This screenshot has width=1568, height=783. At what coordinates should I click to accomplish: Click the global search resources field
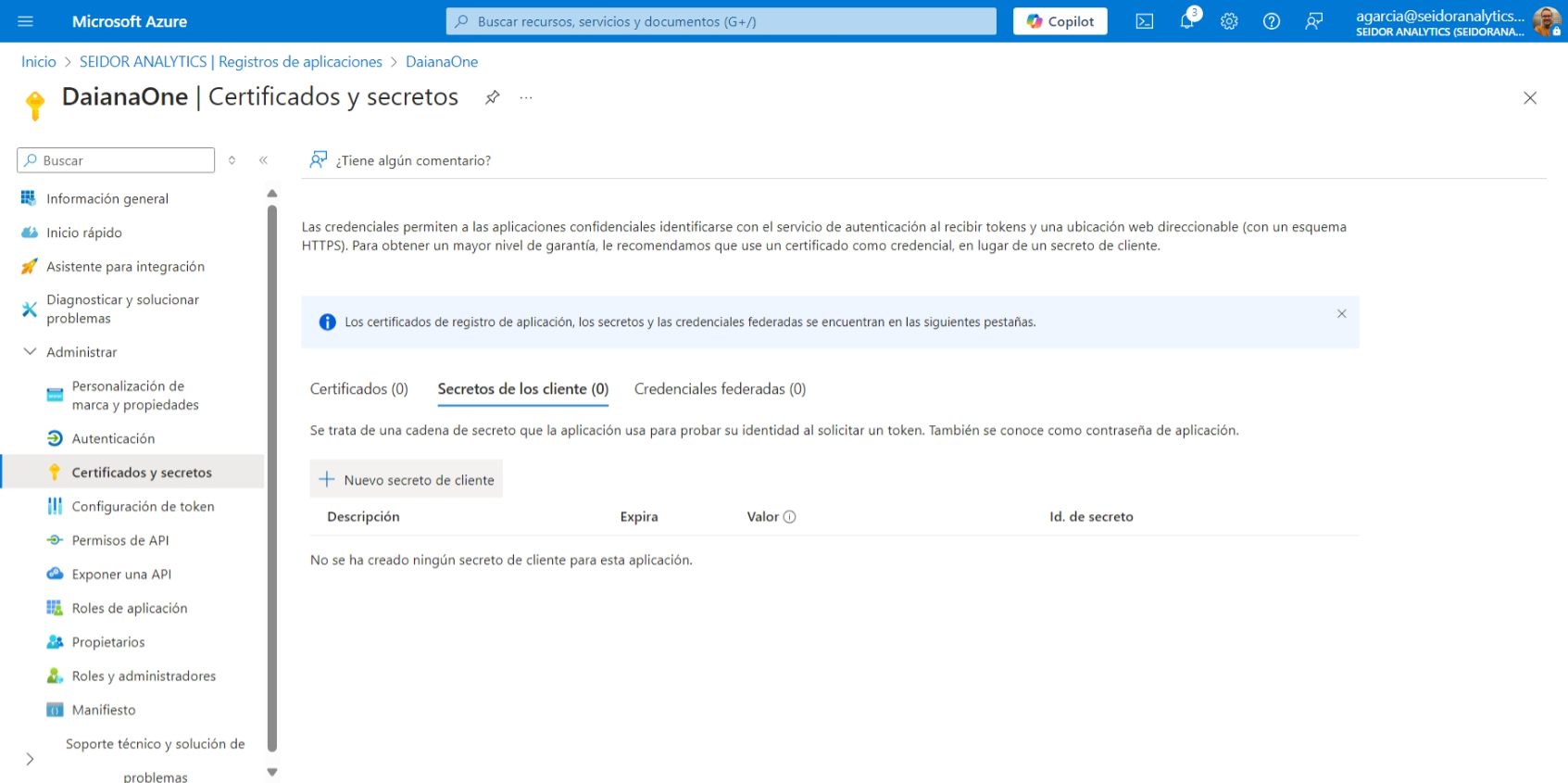721,21
